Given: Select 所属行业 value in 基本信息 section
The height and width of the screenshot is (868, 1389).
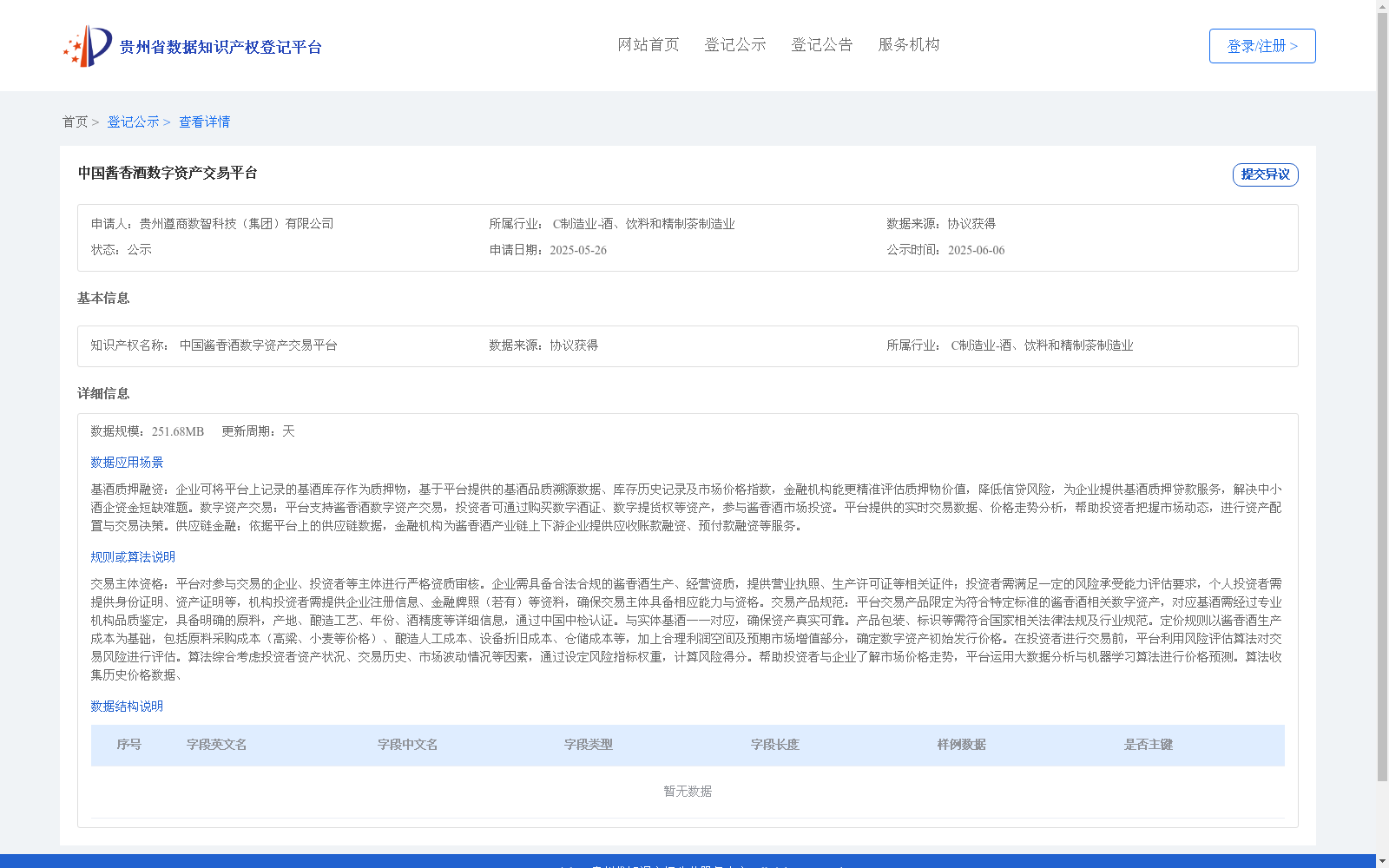Looking at the screenshot, I should (1042, 345).
